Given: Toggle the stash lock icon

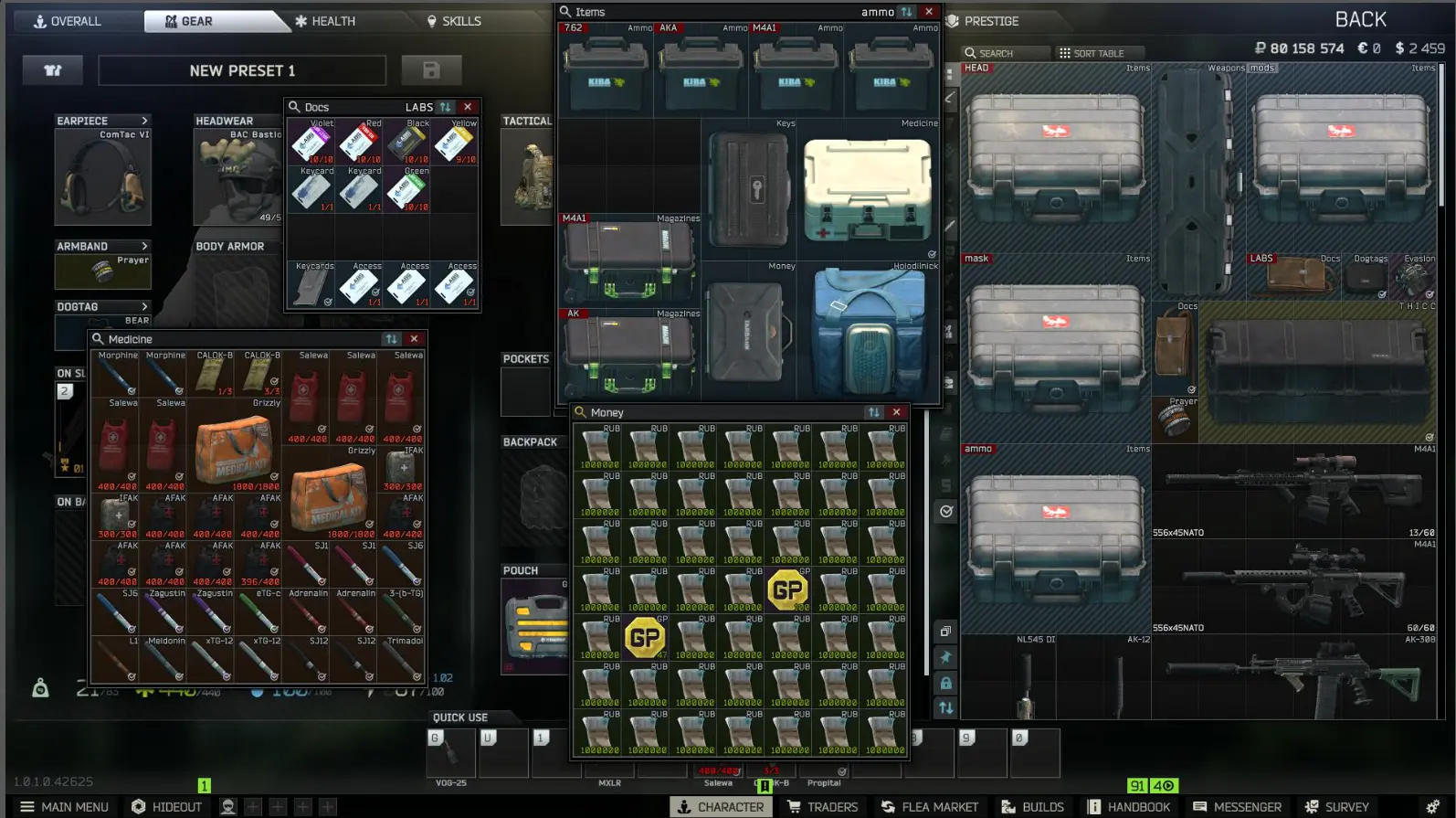Looking at the screenshot, I should 946,683.
